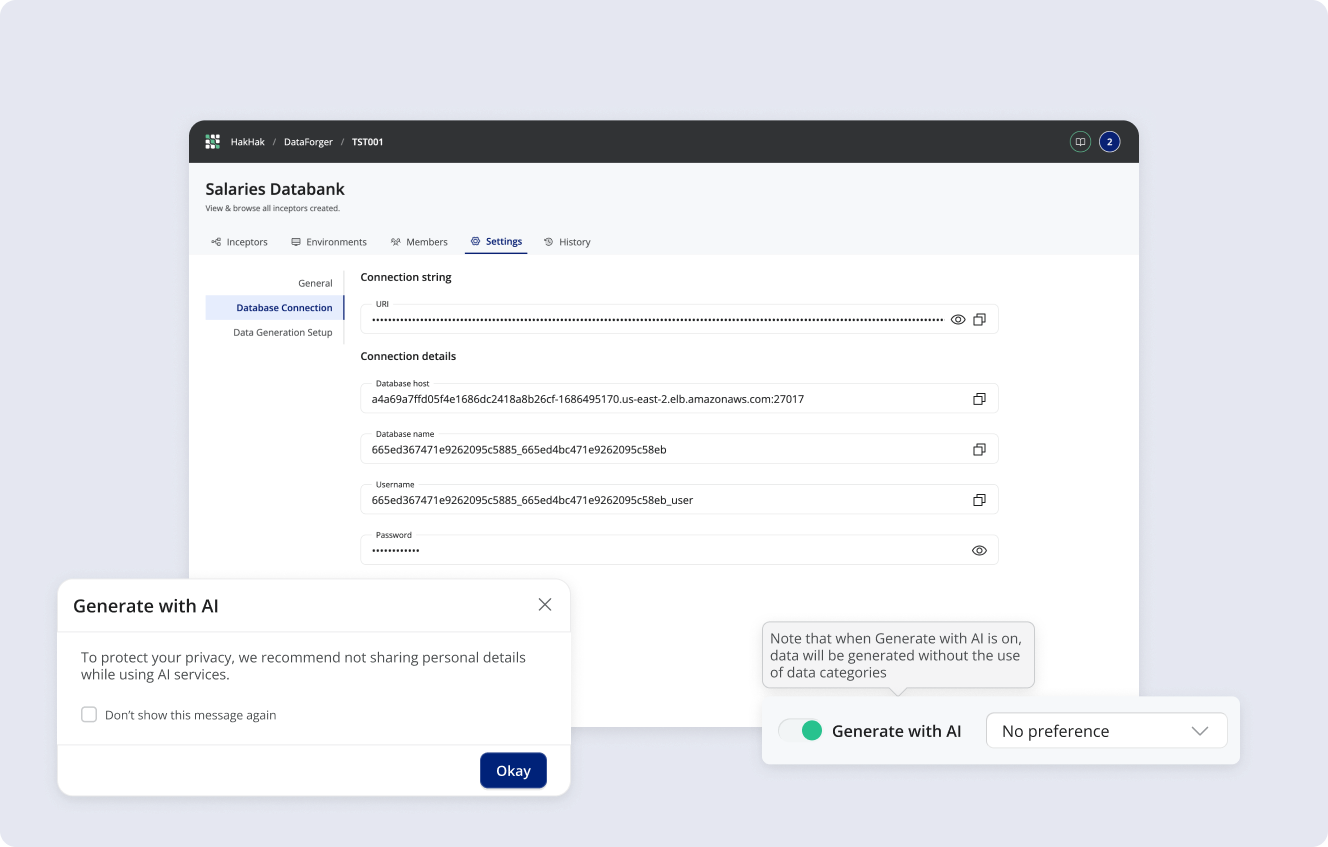Show the password using eye icon
Viewport: 1328px width, 847px height.
(x=979, y=551)
